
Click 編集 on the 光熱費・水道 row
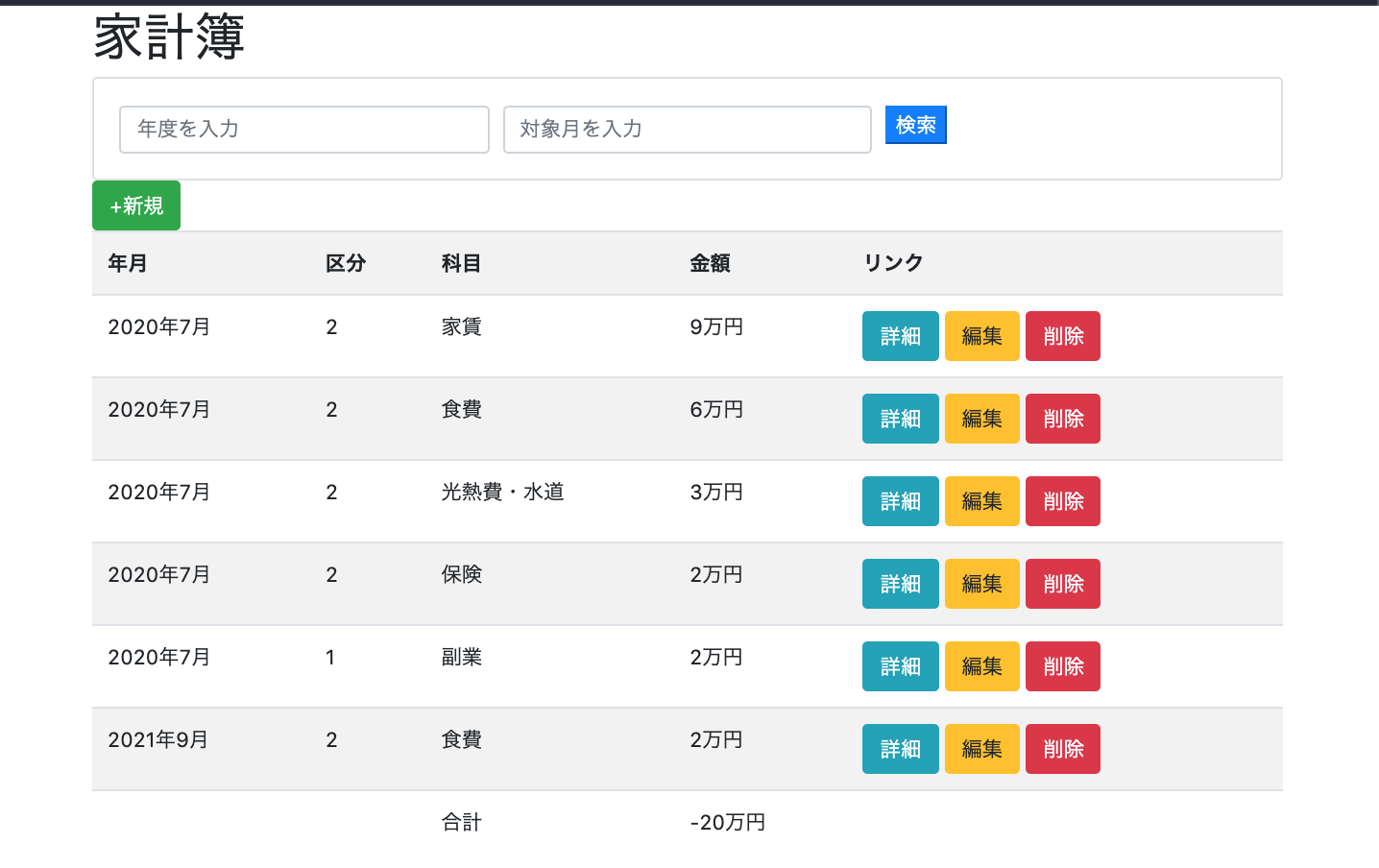pyautogui.click(x=981, y=501)
